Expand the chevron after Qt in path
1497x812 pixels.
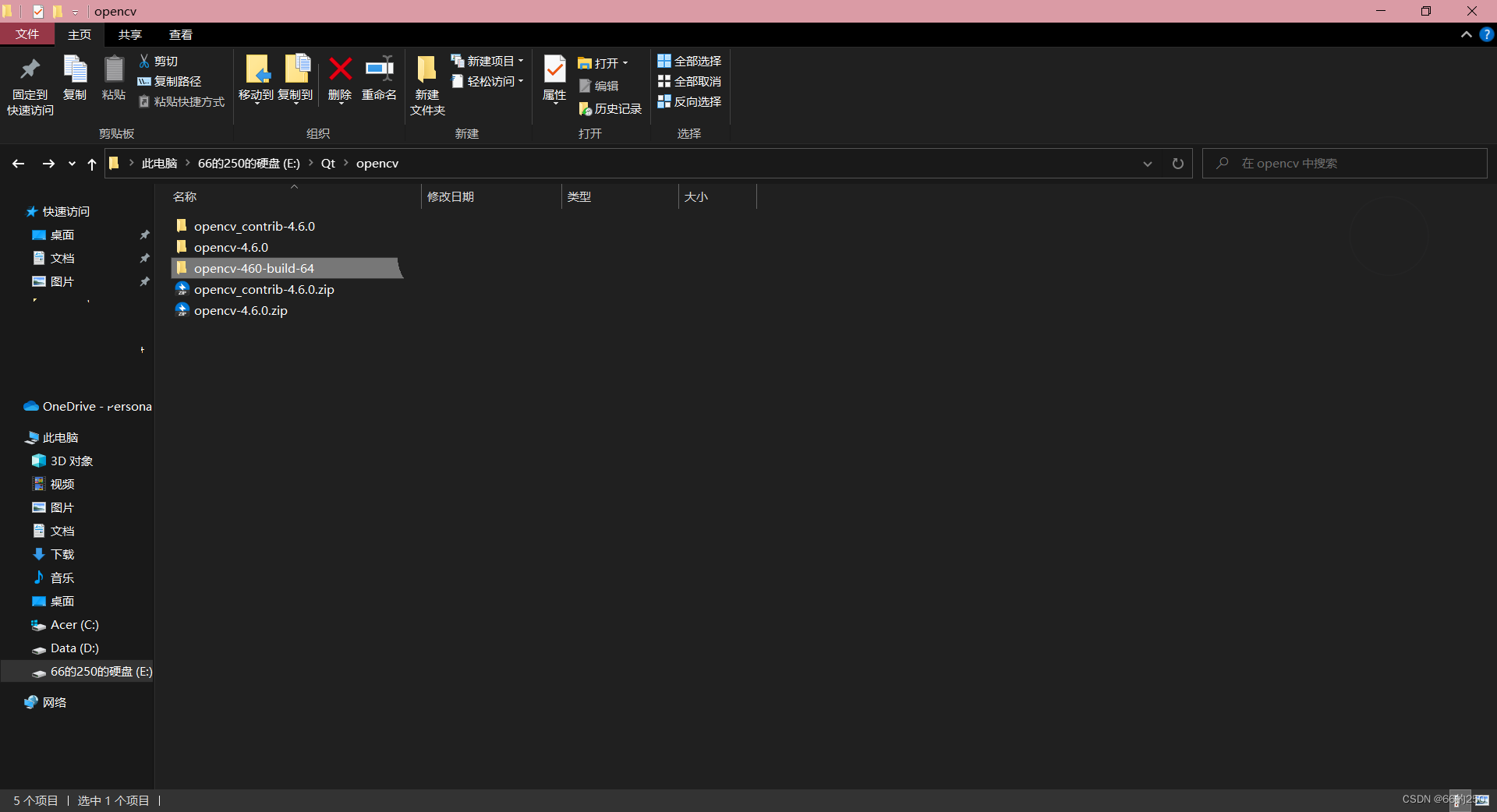click(345, 163)
